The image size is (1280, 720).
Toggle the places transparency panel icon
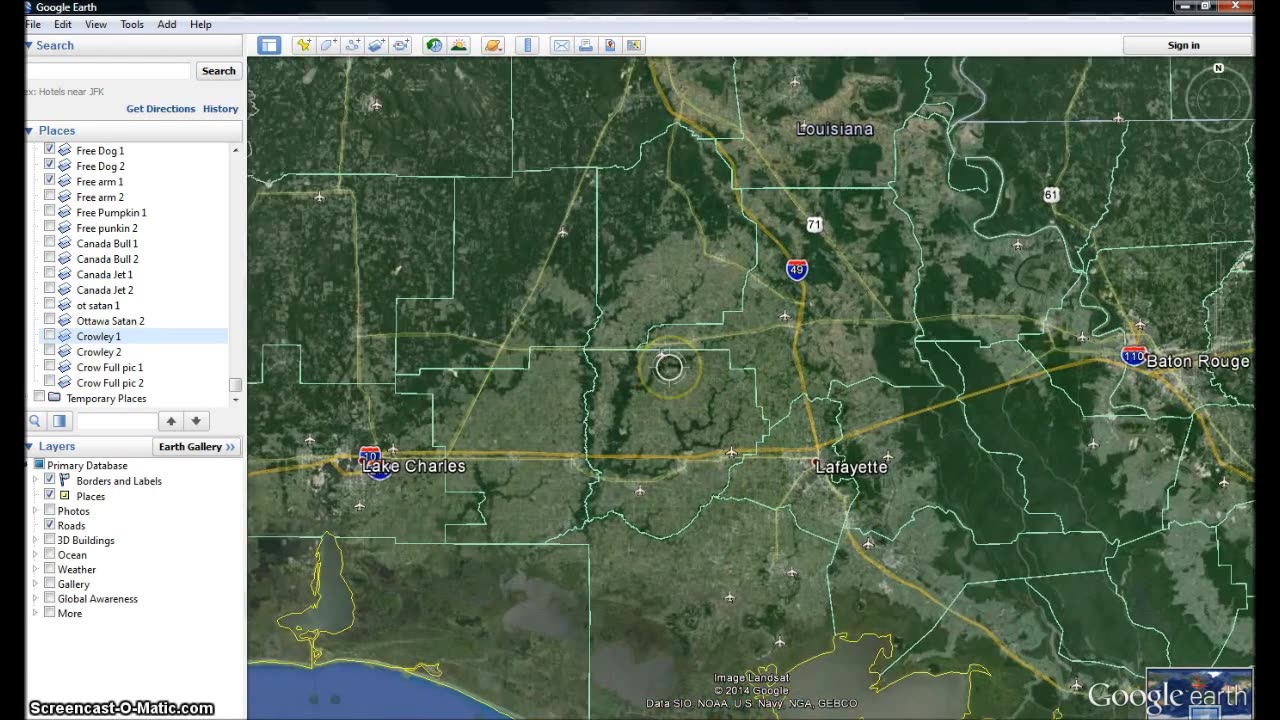(59, 421)
